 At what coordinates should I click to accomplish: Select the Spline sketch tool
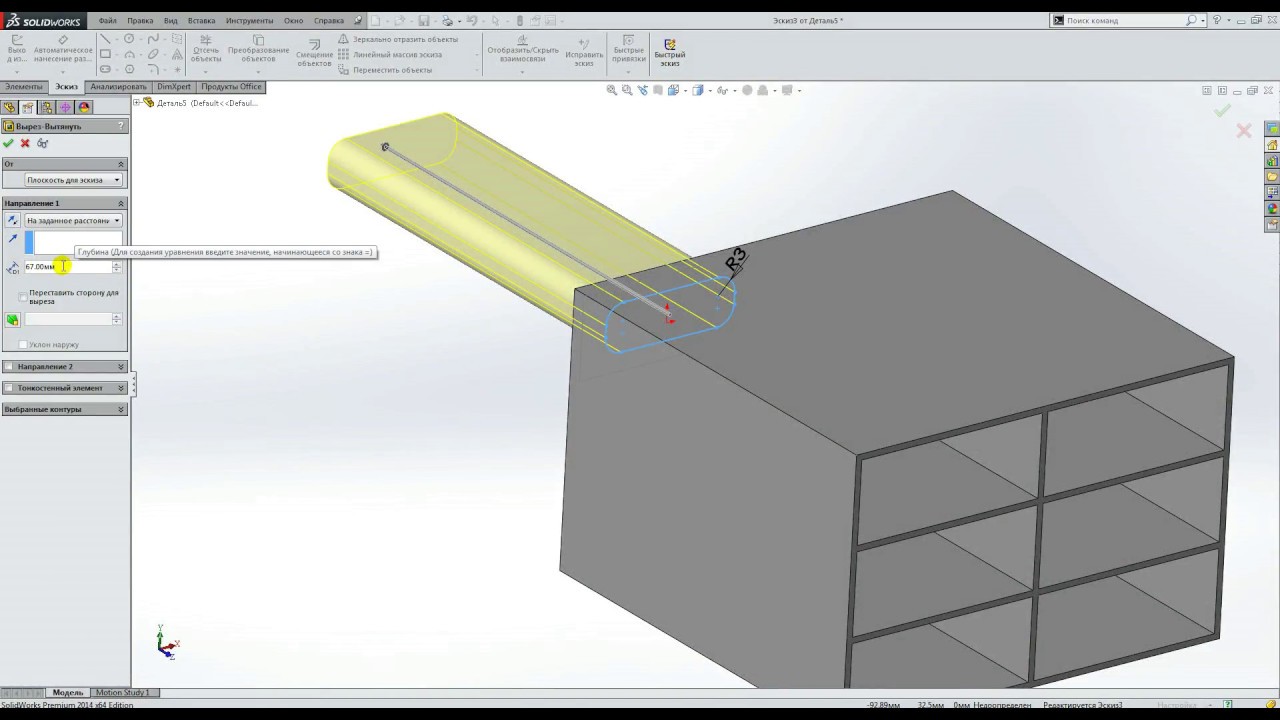[x=153, y=39]
